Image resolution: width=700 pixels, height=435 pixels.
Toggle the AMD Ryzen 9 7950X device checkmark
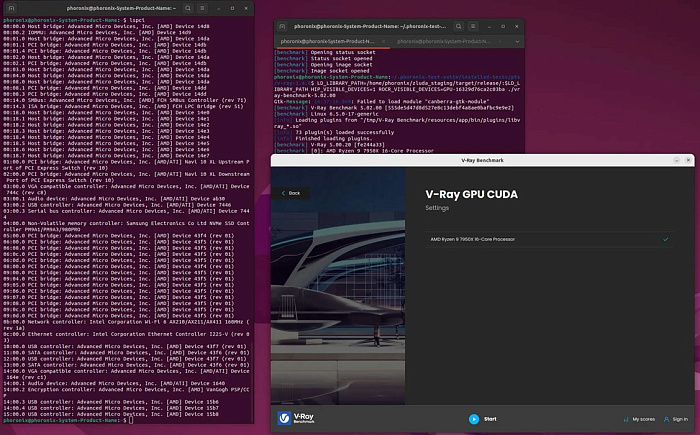click(666, 239)
